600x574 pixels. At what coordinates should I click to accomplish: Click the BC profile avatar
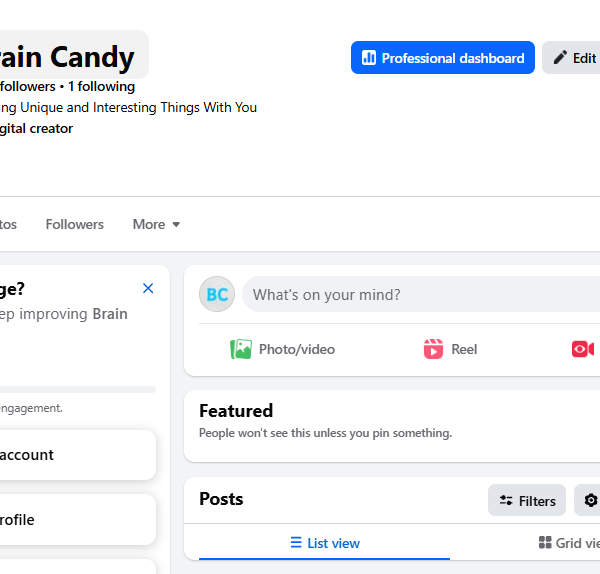217,294
